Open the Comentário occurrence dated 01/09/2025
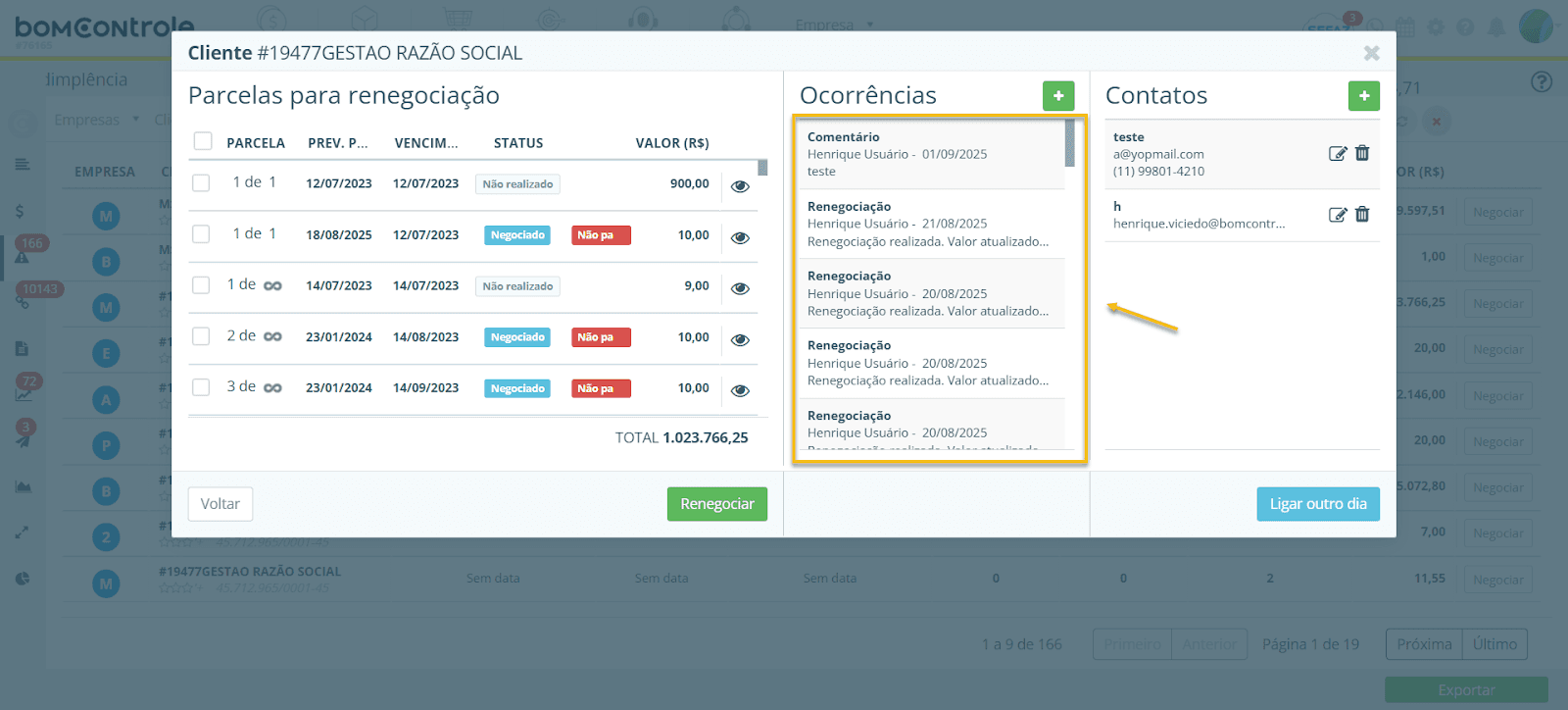 (931, 154)
